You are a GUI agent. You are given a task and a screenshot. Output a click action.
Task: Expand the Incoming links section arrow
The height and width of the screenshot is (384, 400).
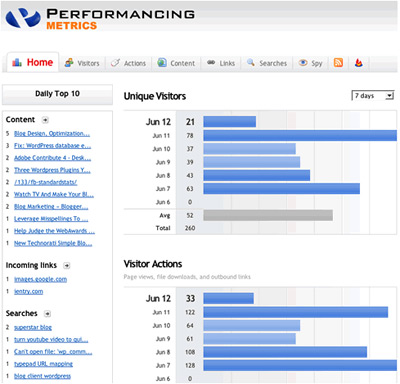click(x=67, y=265)
